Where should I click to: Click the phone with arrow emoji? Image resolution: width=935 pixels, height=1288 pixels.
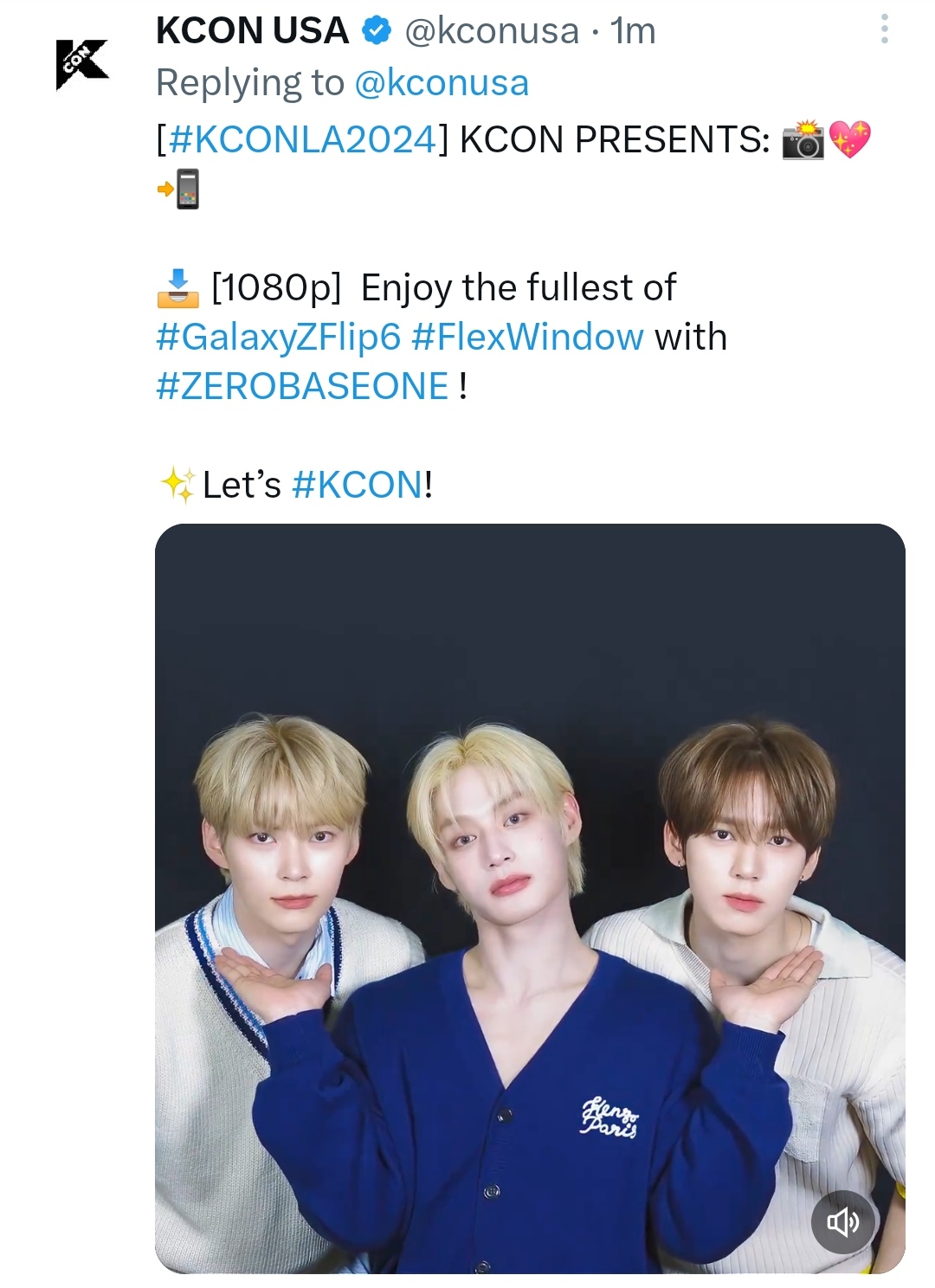coord(179,189)
